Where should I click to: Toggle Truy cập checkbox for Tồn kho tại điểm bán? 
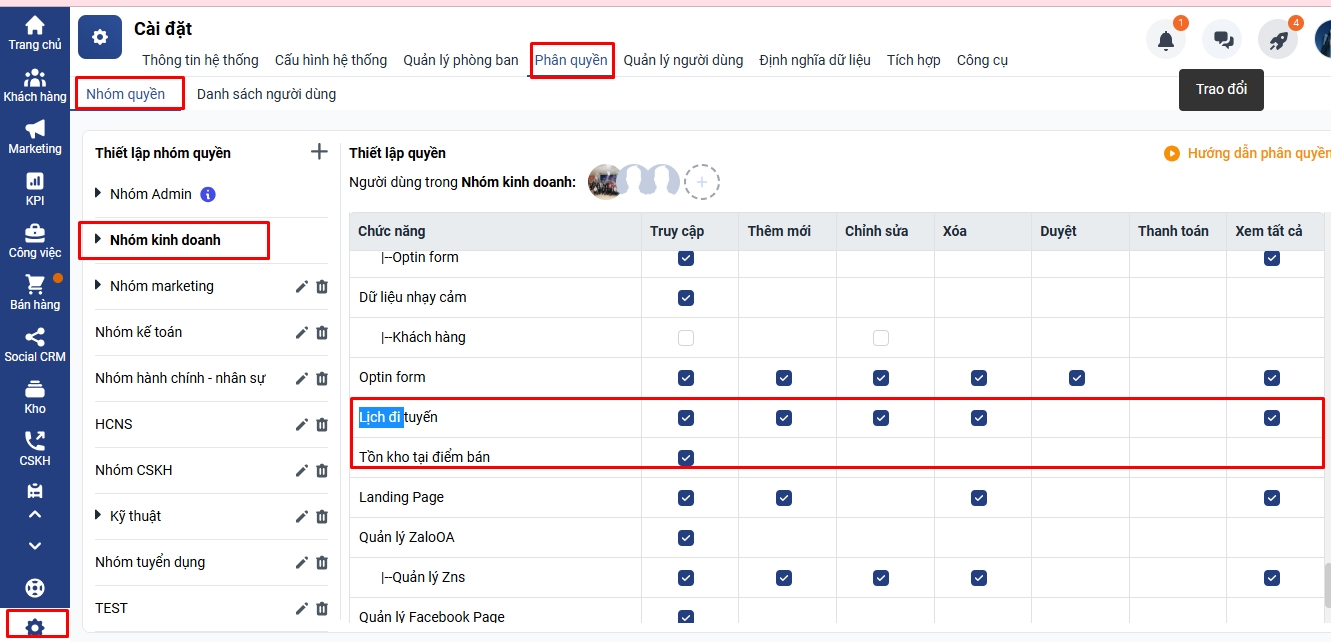[x=686, y=458]
